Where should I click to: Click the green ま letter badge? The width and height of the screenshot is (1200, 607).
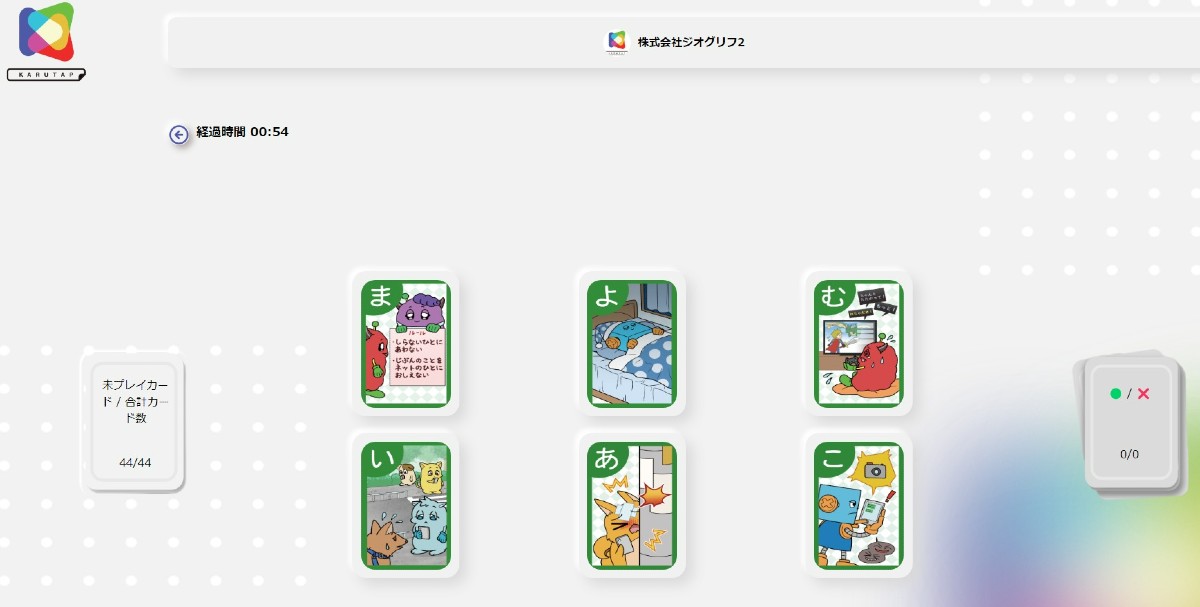click(381, 297)
